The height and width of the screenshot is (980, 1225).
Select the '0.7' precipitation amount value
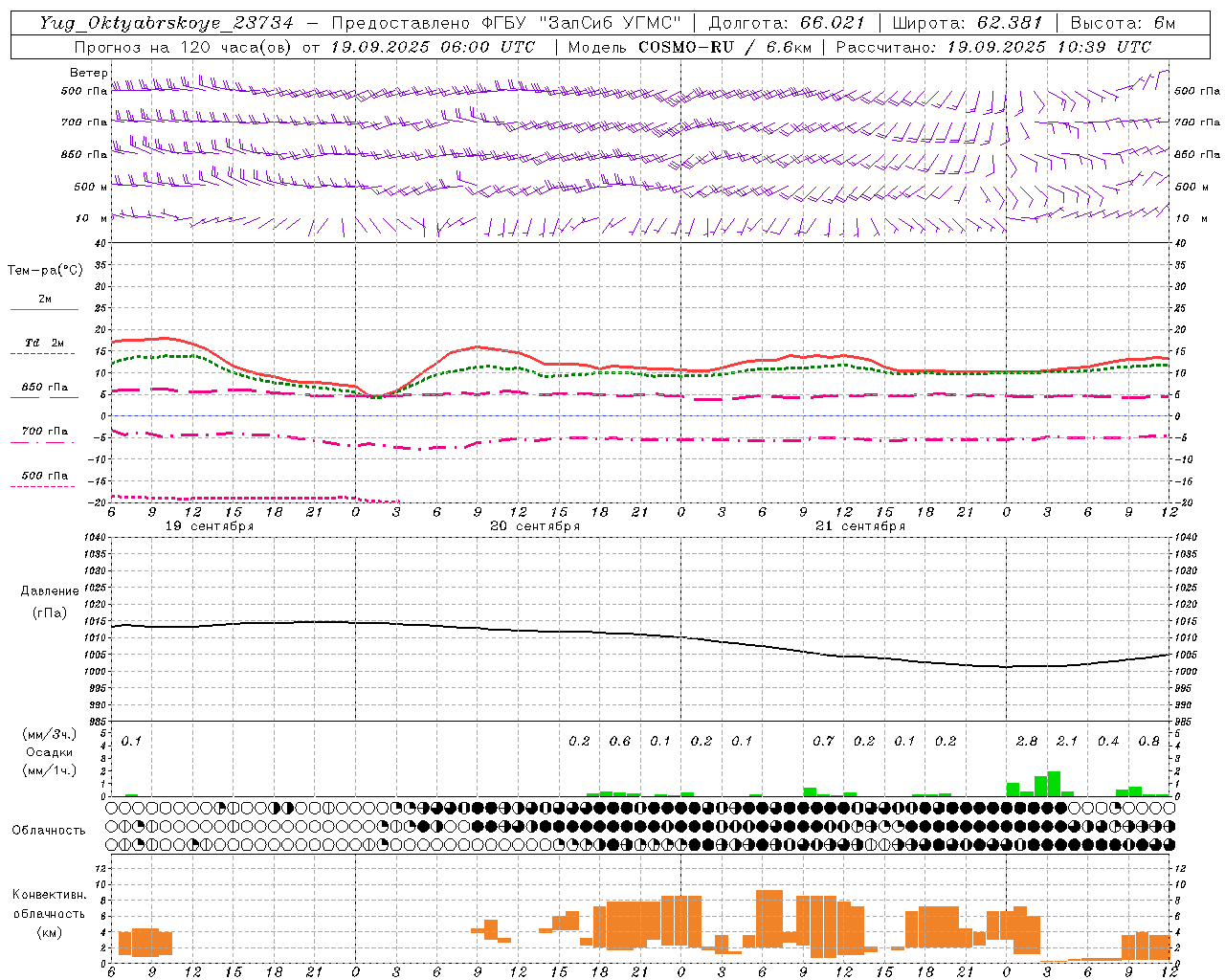[823, 742]
